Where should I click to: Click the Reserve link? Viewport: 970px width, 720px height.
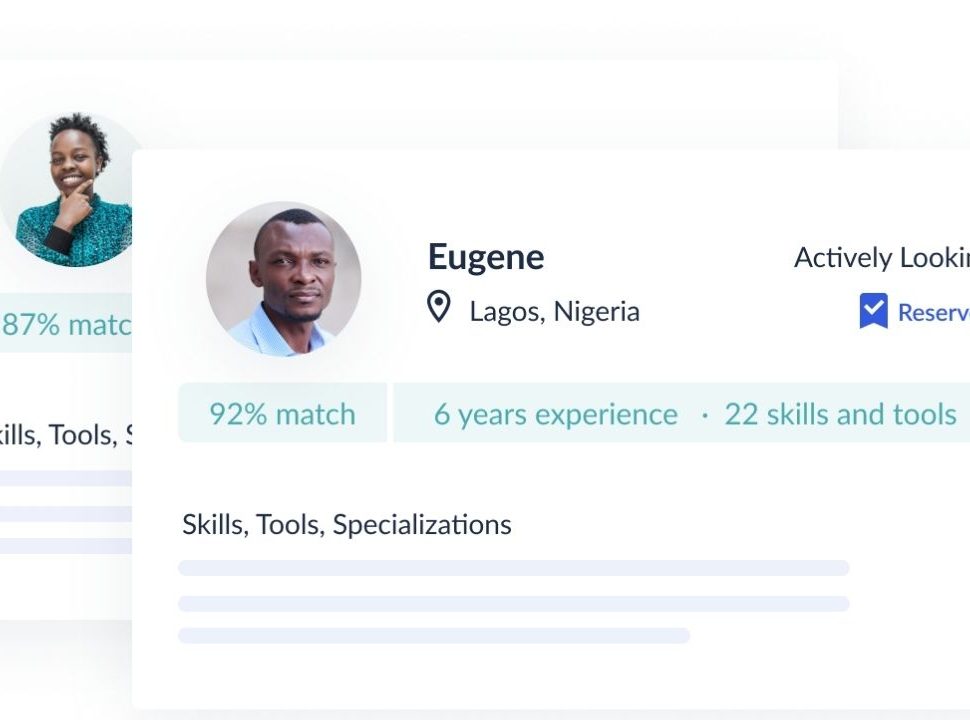point(934,312)
